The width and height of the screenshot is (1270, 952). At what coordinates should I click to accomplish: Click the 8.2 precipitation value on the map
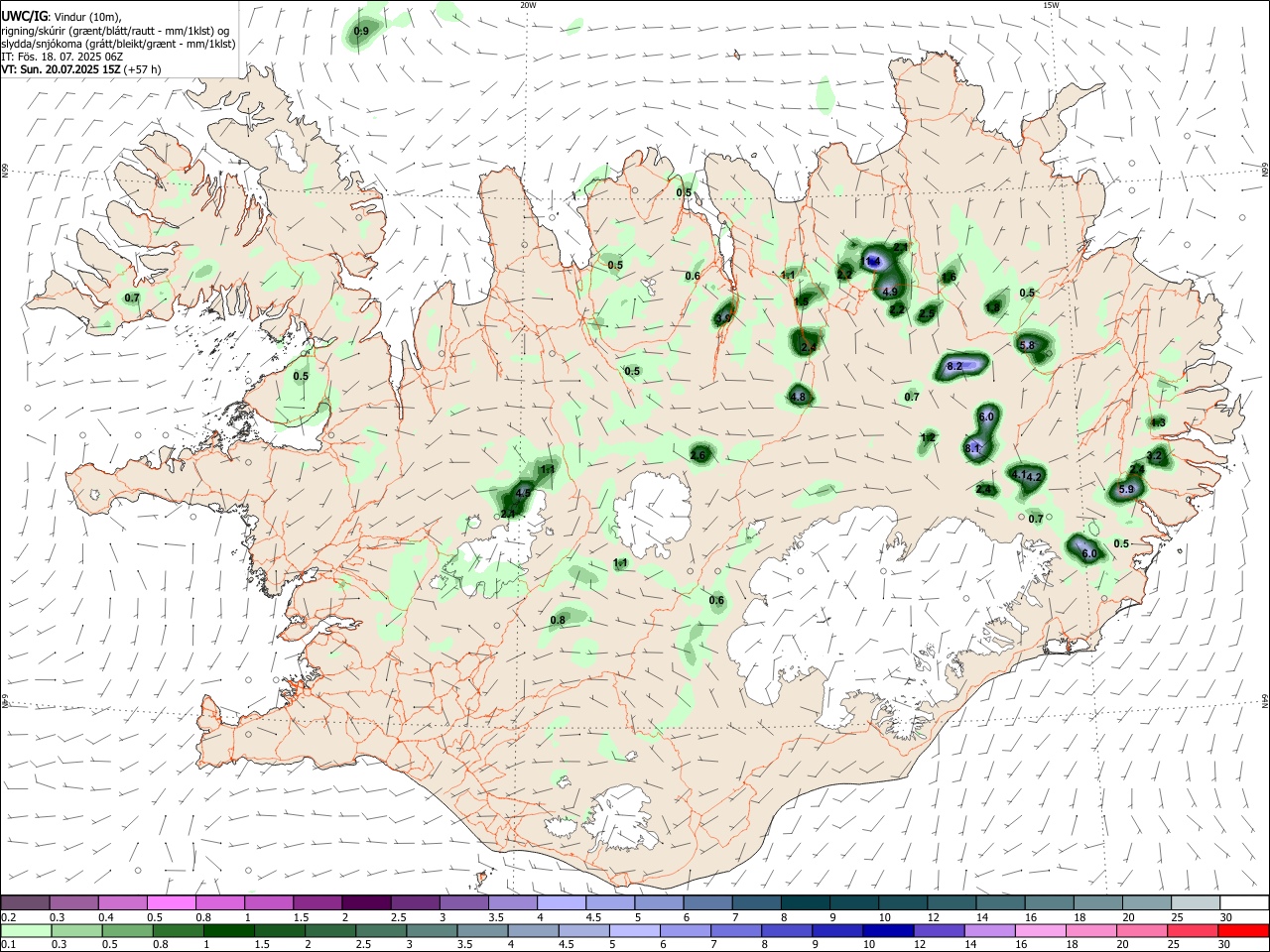pyautogui.click(x=955, y=367)
